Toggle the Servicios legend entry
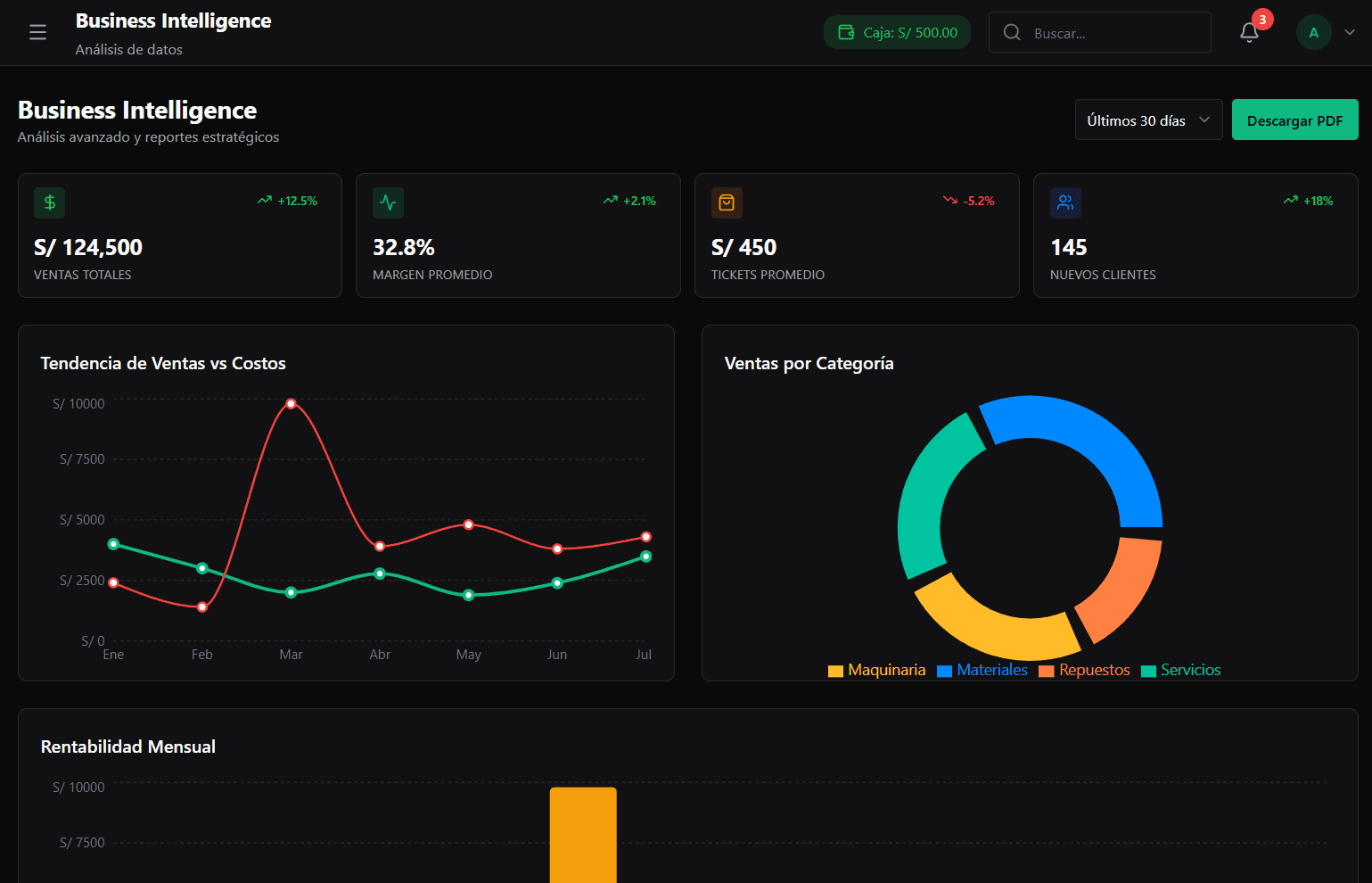This screenshot has height=883, width=1372. (1181, 671)
